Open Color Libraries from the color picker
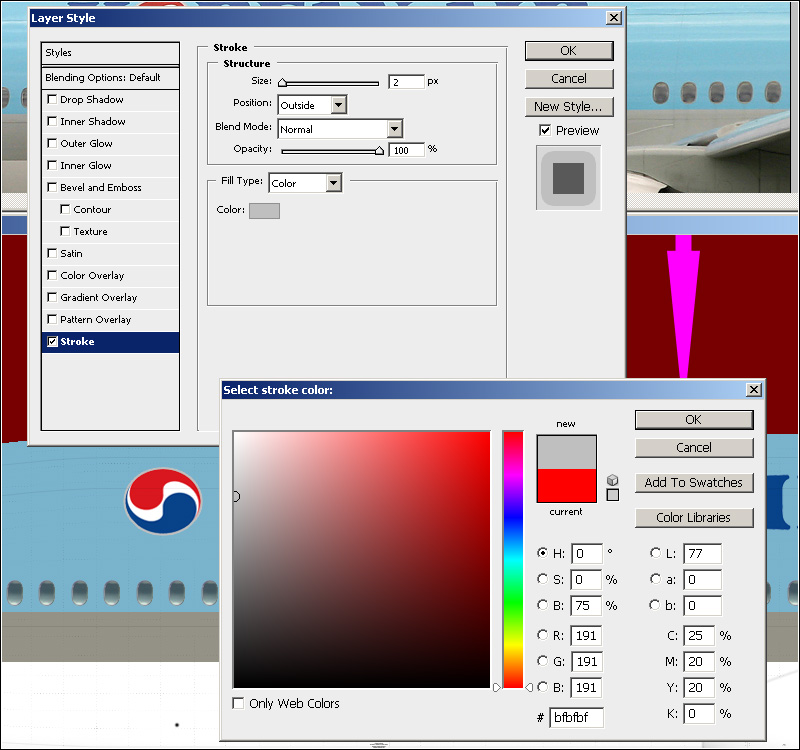 (693, 517)
